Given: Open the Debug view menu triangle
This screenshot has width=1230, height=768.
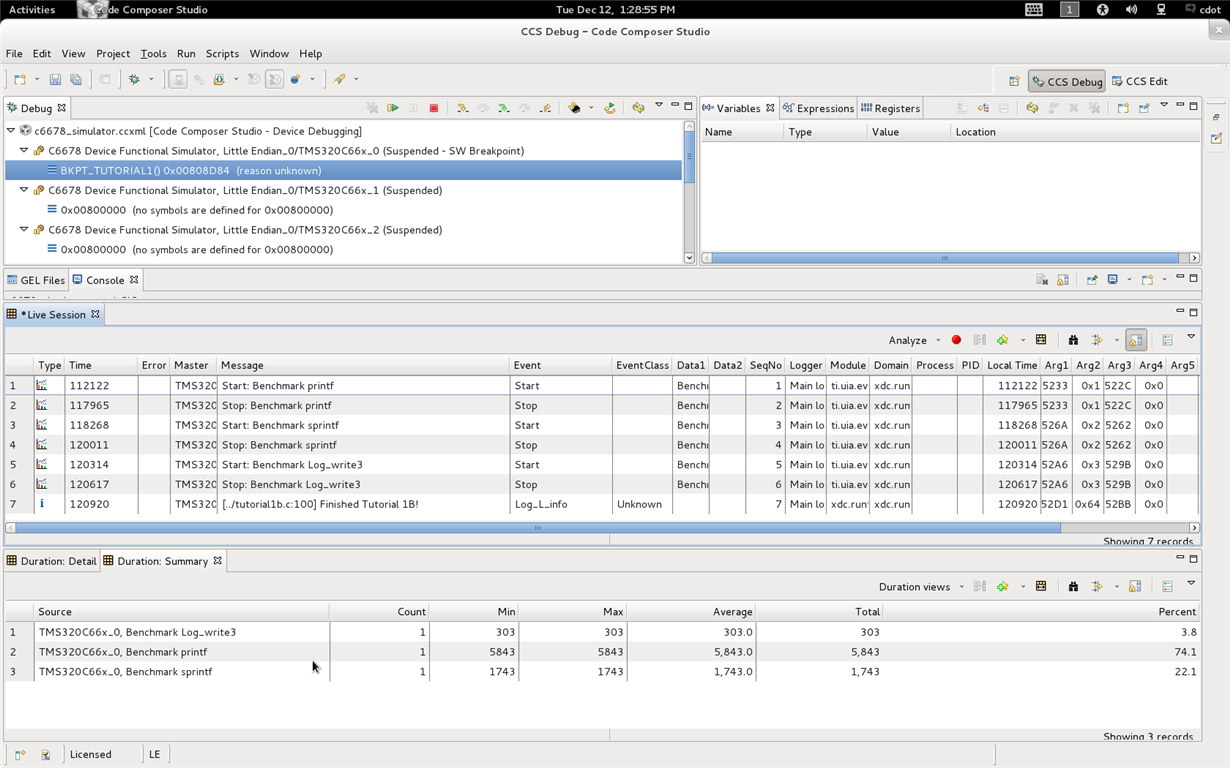Looking at the screenshot, I should click(x=658, y=105).
